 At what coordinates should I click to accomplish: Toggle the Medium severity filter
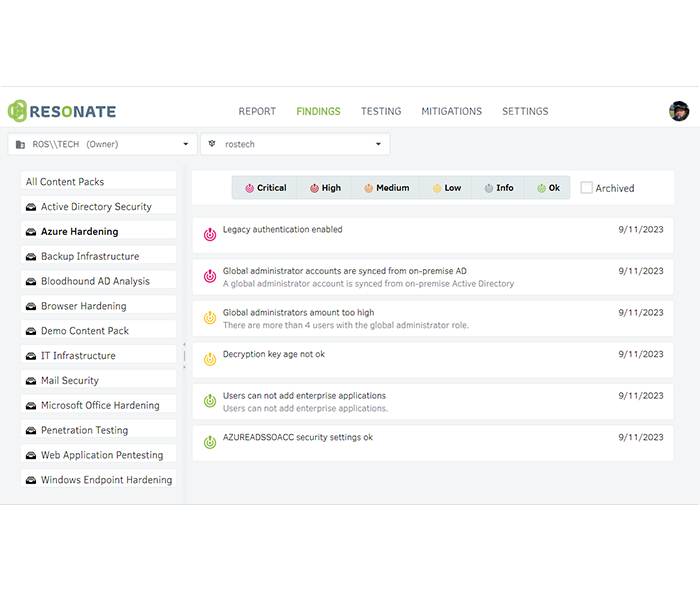(386, 188)
